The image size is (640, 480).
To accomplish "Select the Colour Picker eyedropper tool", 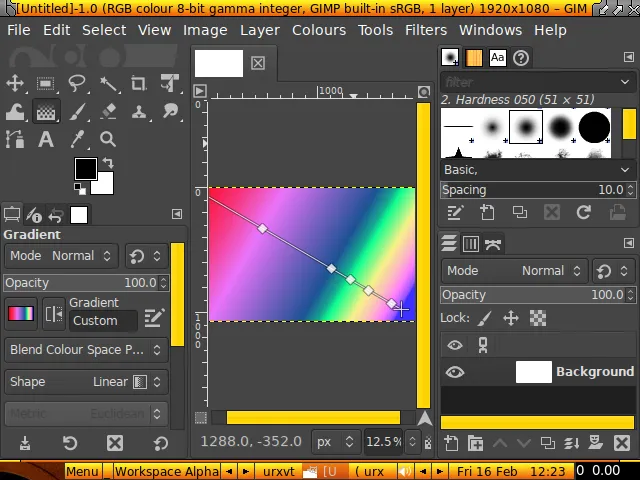I will point(77,140).
